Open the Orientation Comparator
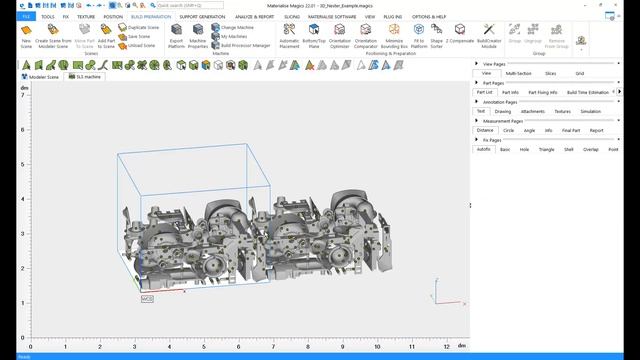 tap(366, 36)
